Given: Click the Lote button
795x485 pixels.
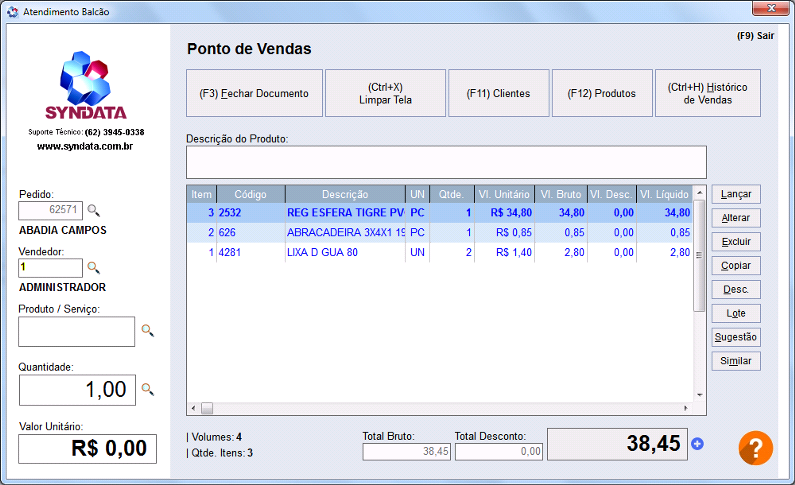Looking at the screenshot, I should point(736,313).
